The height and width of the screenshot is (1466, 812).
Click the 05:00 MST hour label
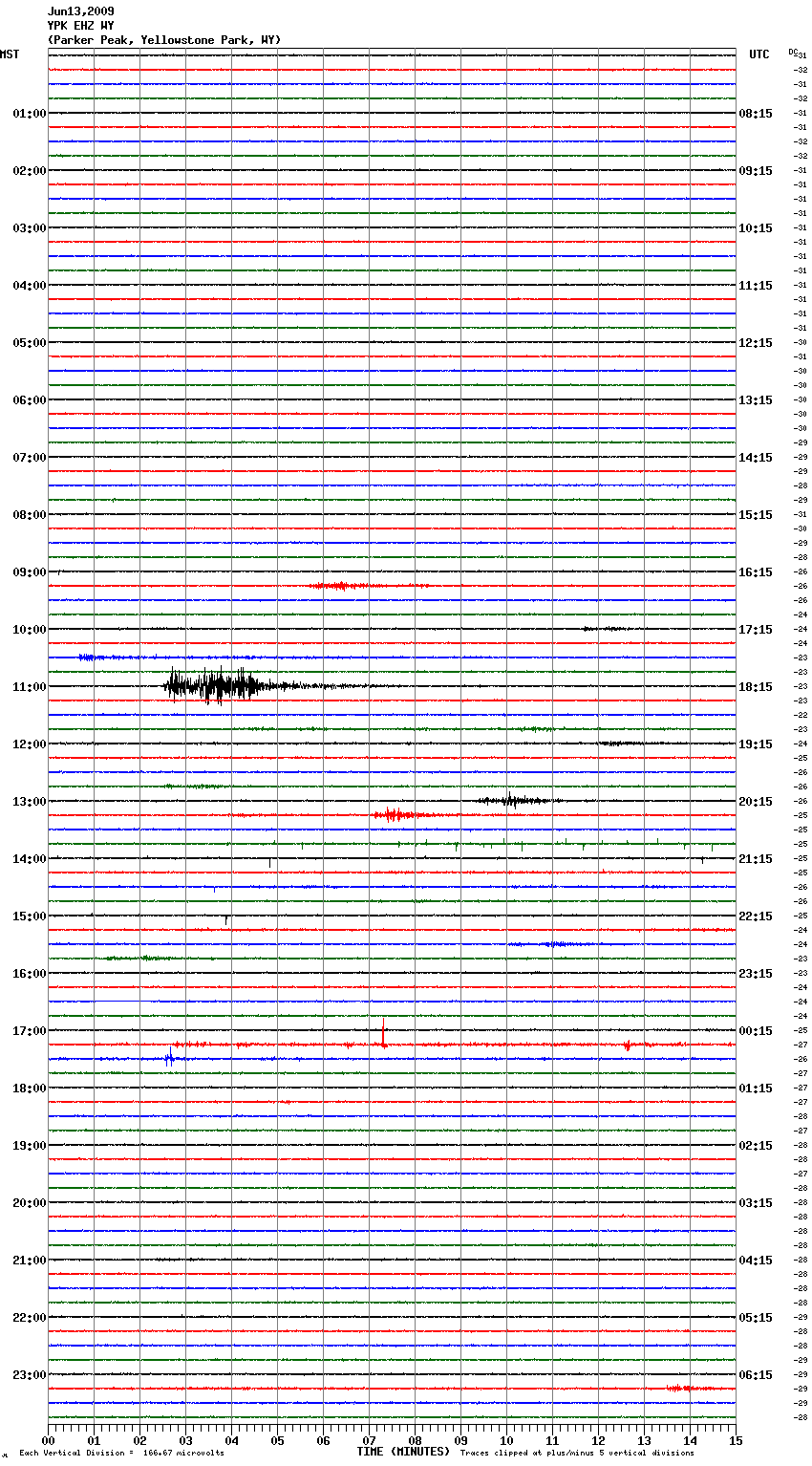(30, 343)
